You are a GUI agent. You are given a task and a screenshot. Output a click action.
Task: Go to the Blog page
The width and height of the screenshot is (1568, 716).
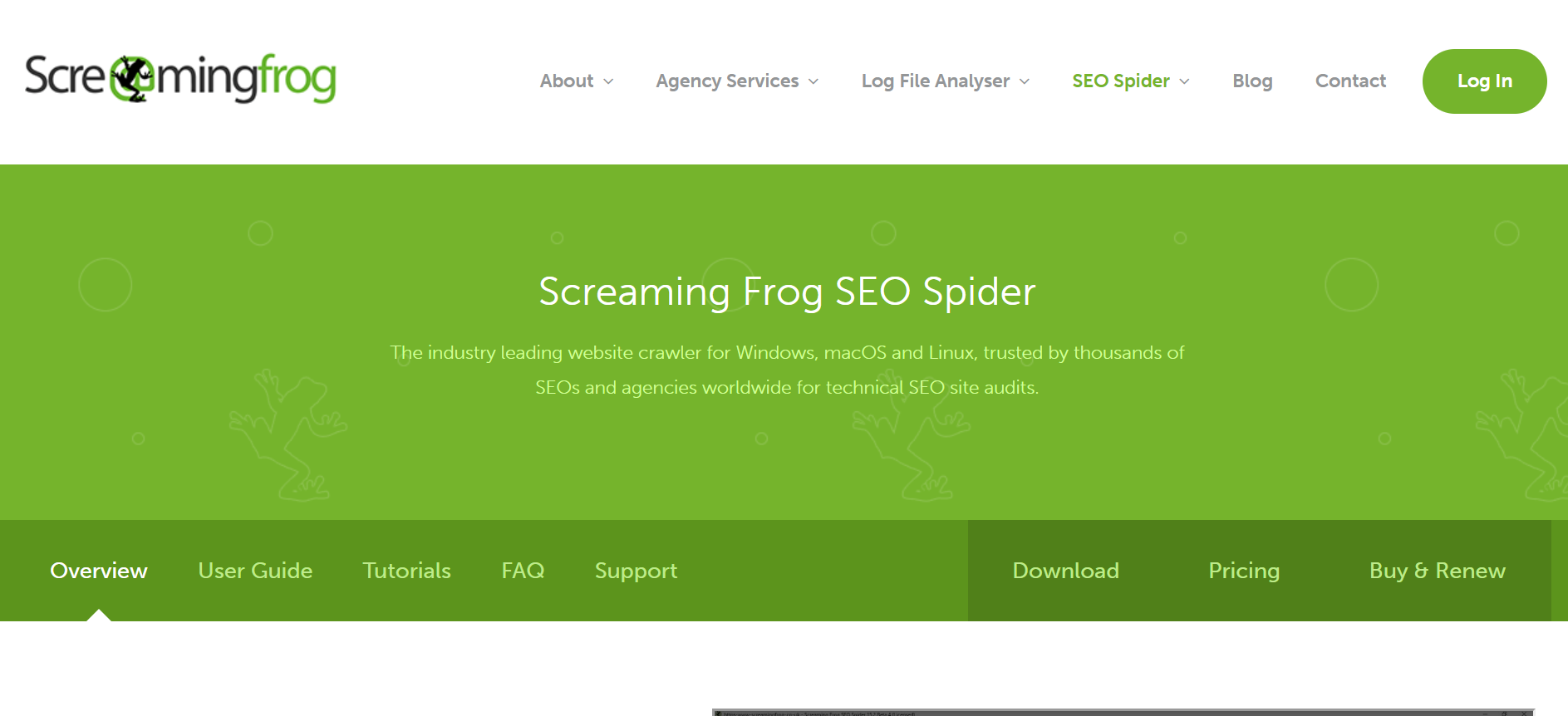[1252, 81]
